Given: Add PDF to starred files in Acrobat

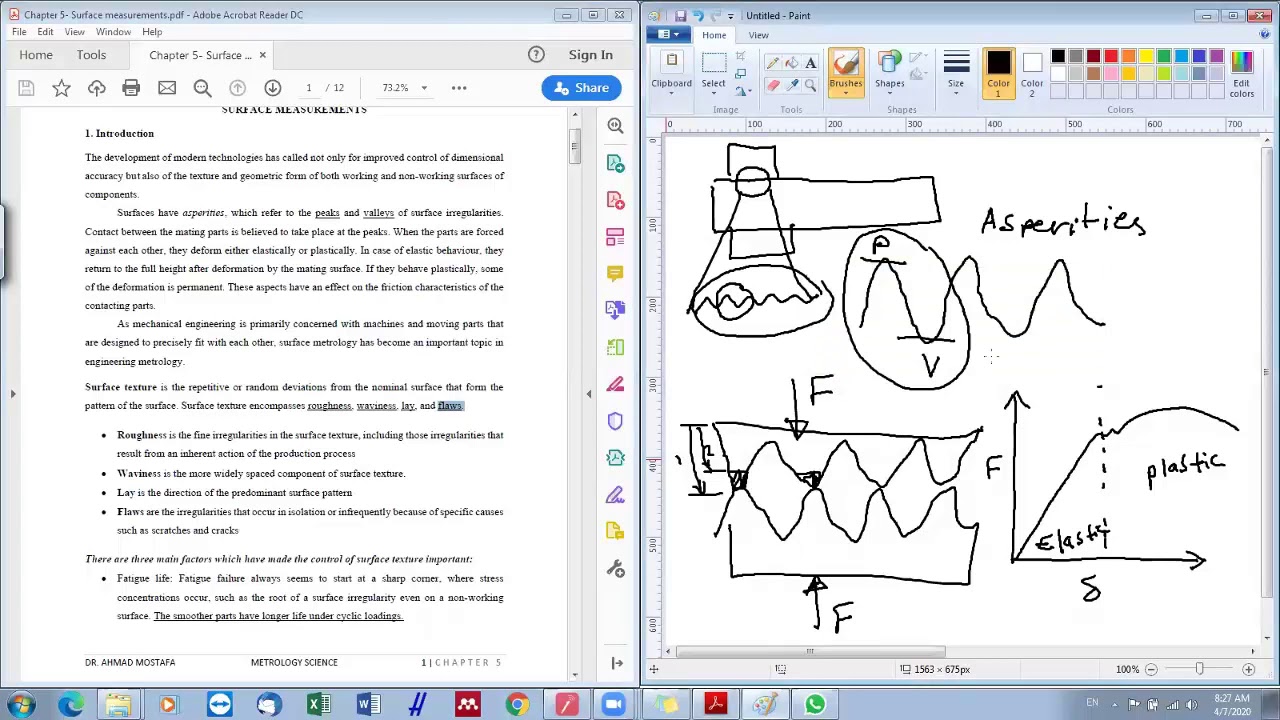Looking at the screenshot, I should click(x=61, y=88).
